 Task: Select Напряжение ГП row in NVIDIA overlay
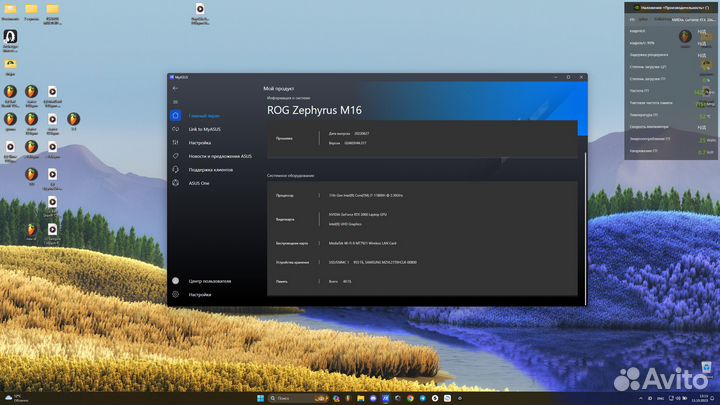(x=671, y=151)
